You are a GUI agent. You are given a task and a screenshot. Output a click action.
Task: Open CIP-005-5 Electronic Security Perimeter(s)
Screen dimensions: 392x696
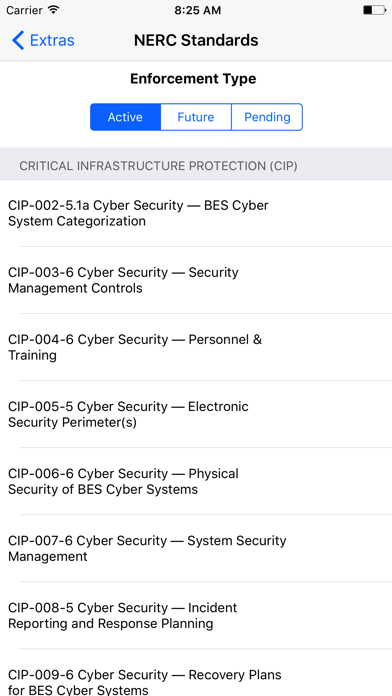click(196, 414)
